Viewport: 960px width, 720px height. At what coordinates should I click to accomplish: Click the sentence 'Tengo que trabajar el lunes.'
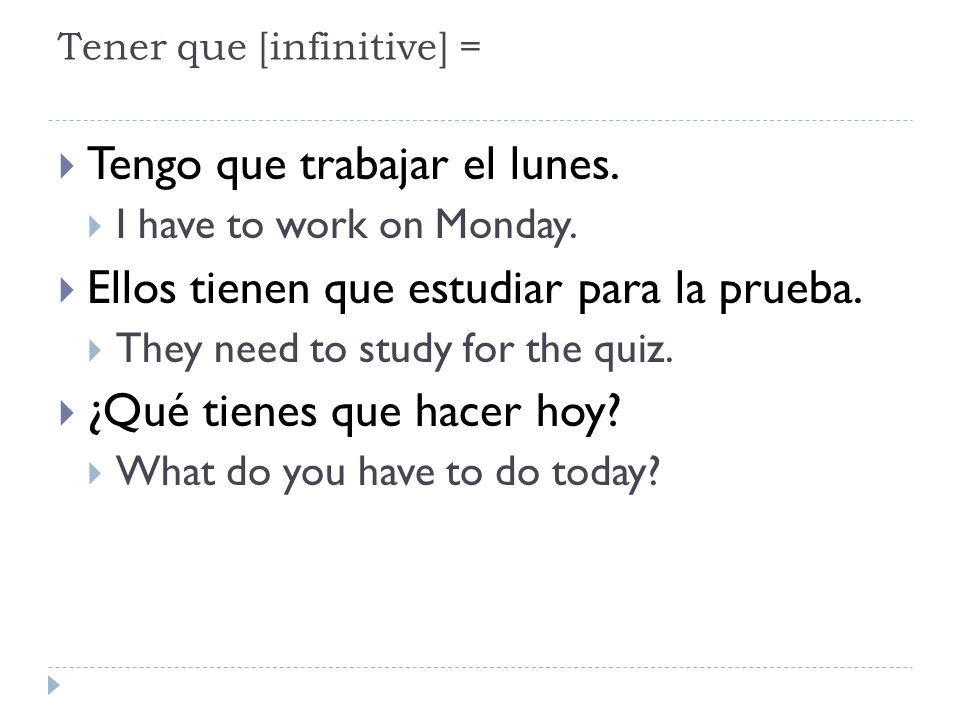pyautogui.click(x=353, y=165)
